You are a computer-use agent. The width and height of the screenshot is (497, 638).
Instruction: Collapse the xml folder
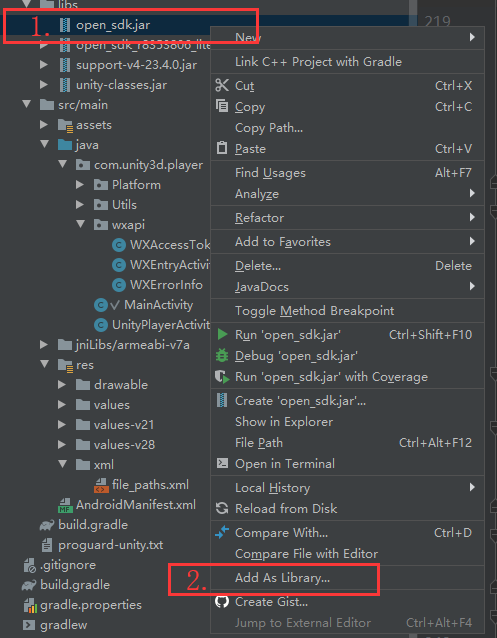[63, 465]
